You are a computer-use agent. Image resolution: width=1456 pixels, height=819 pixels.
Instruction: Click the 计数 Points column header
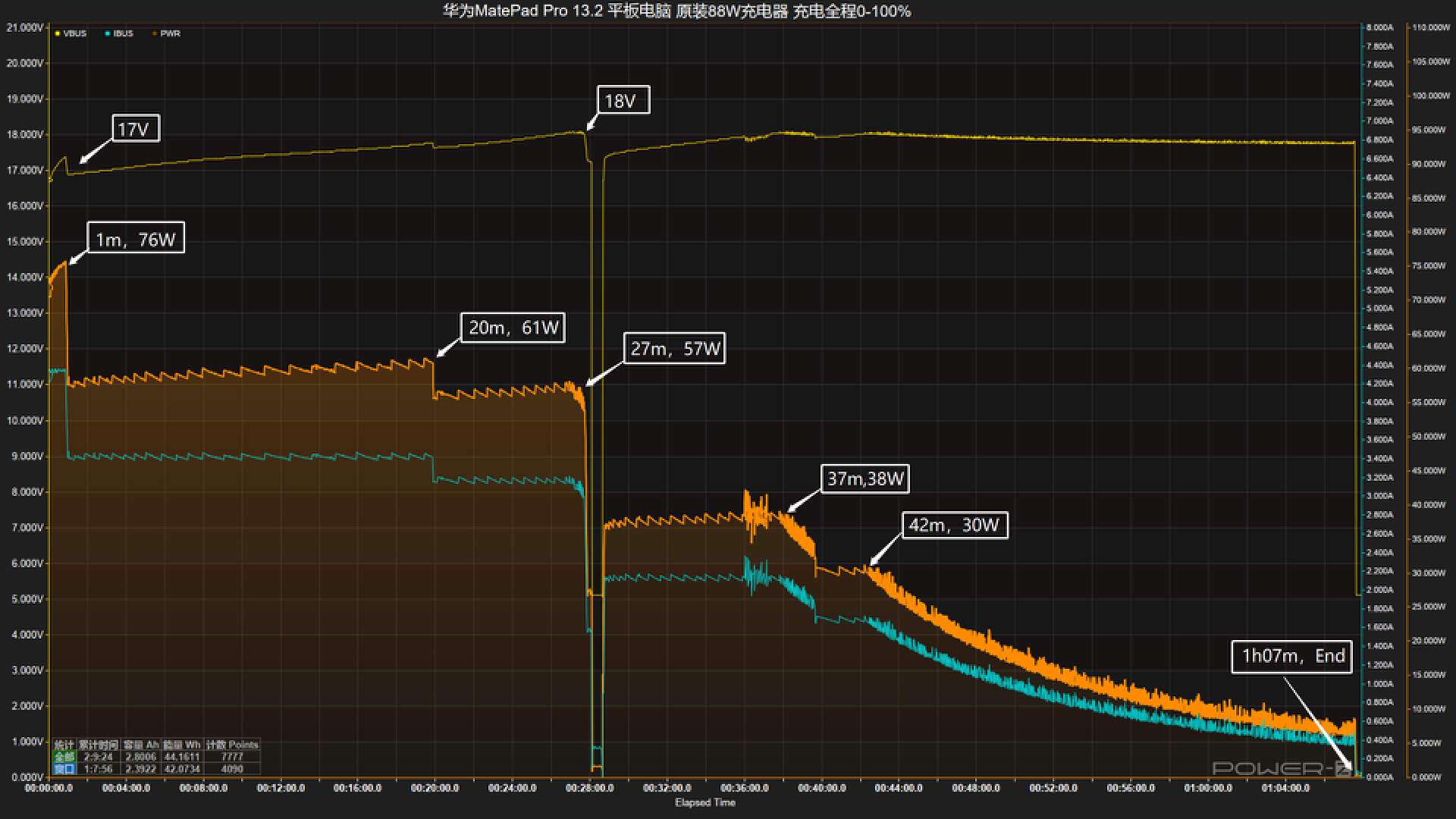[232, 745]
